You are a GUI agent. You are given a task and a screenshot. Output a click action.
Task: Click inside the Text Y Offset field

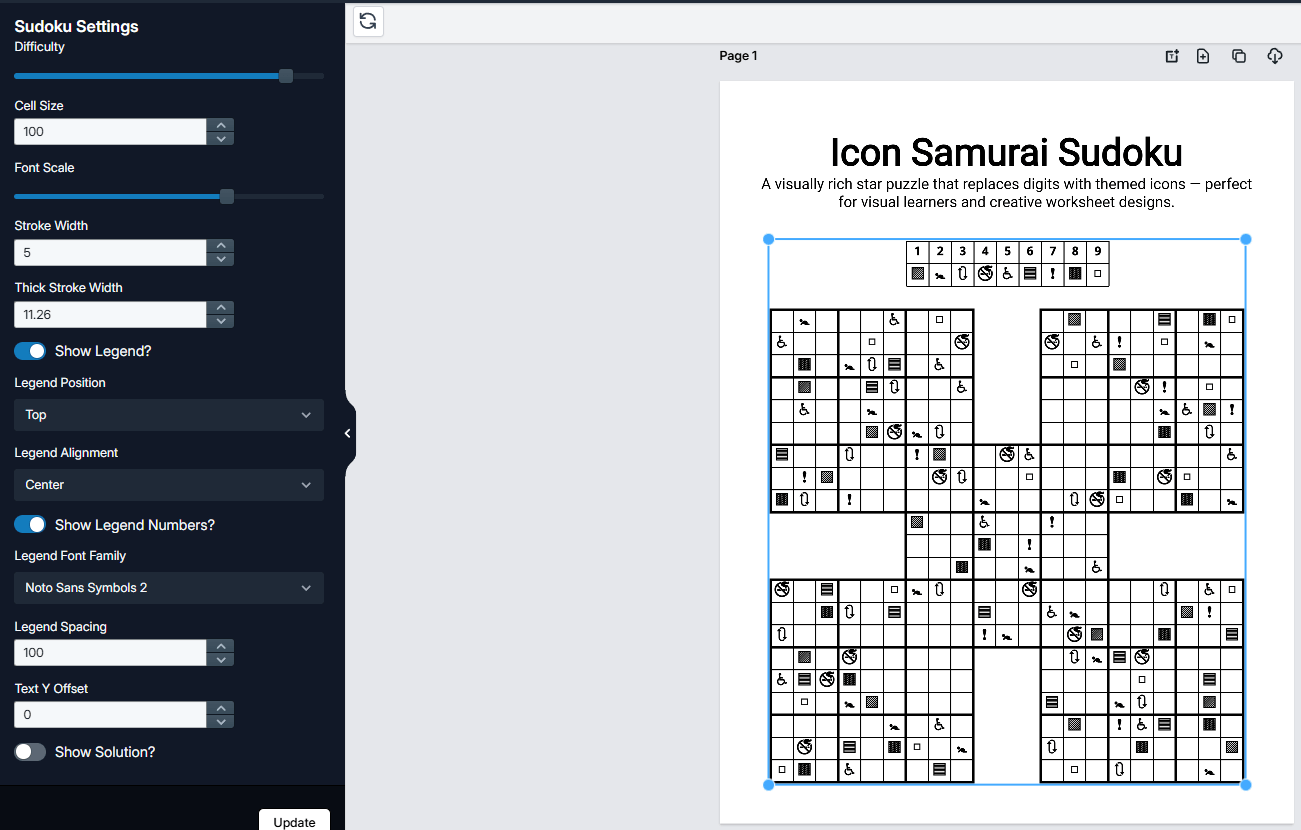110,714
